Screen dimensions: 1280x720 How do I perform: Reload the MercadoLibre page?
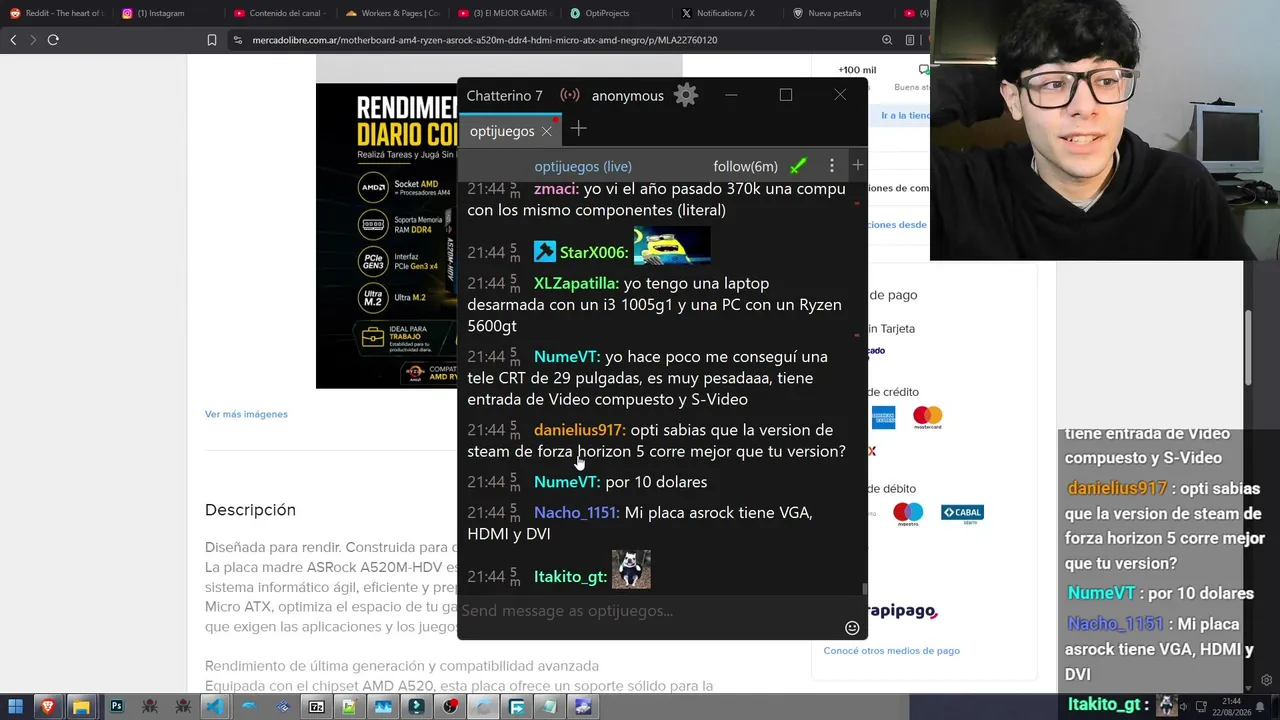click(53, 40)
